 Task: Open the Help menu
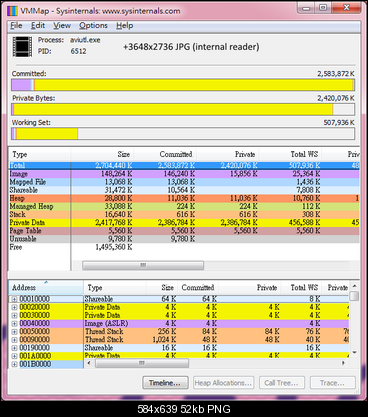coord(125,26)
